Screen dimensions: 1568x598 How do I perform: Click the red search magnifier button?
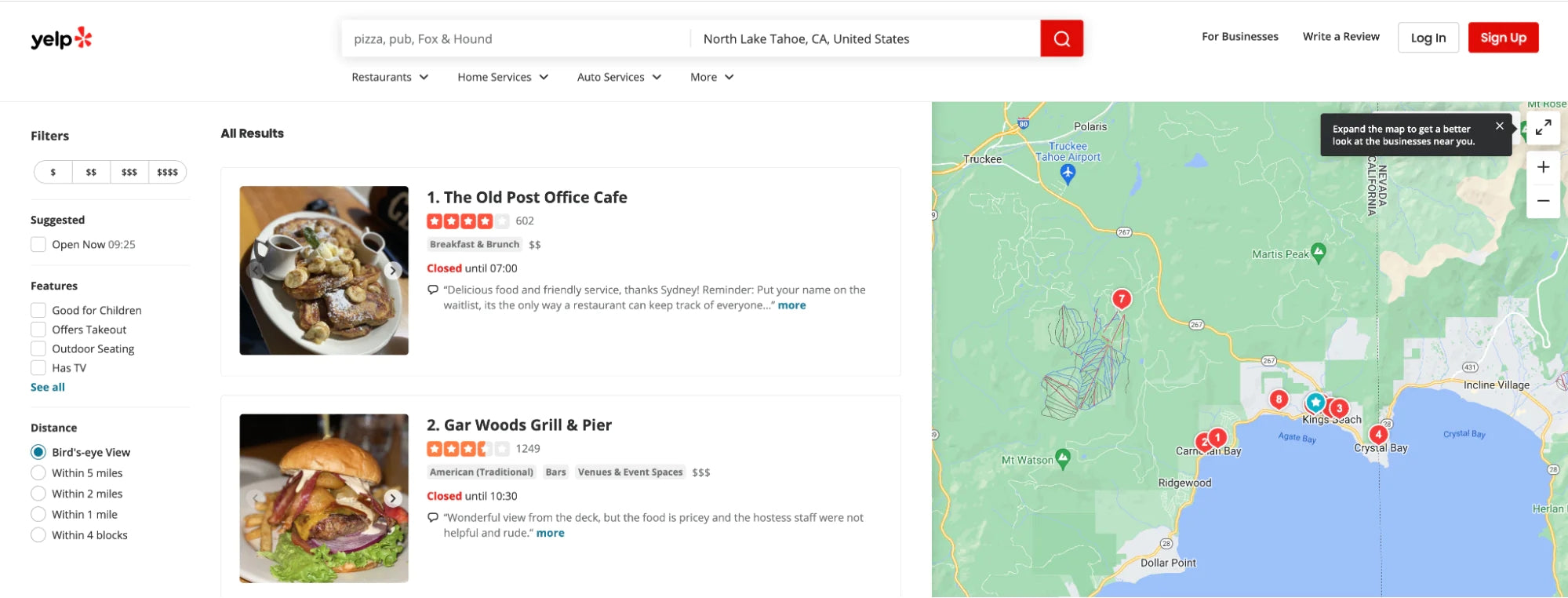click(x=1061, y=38)
